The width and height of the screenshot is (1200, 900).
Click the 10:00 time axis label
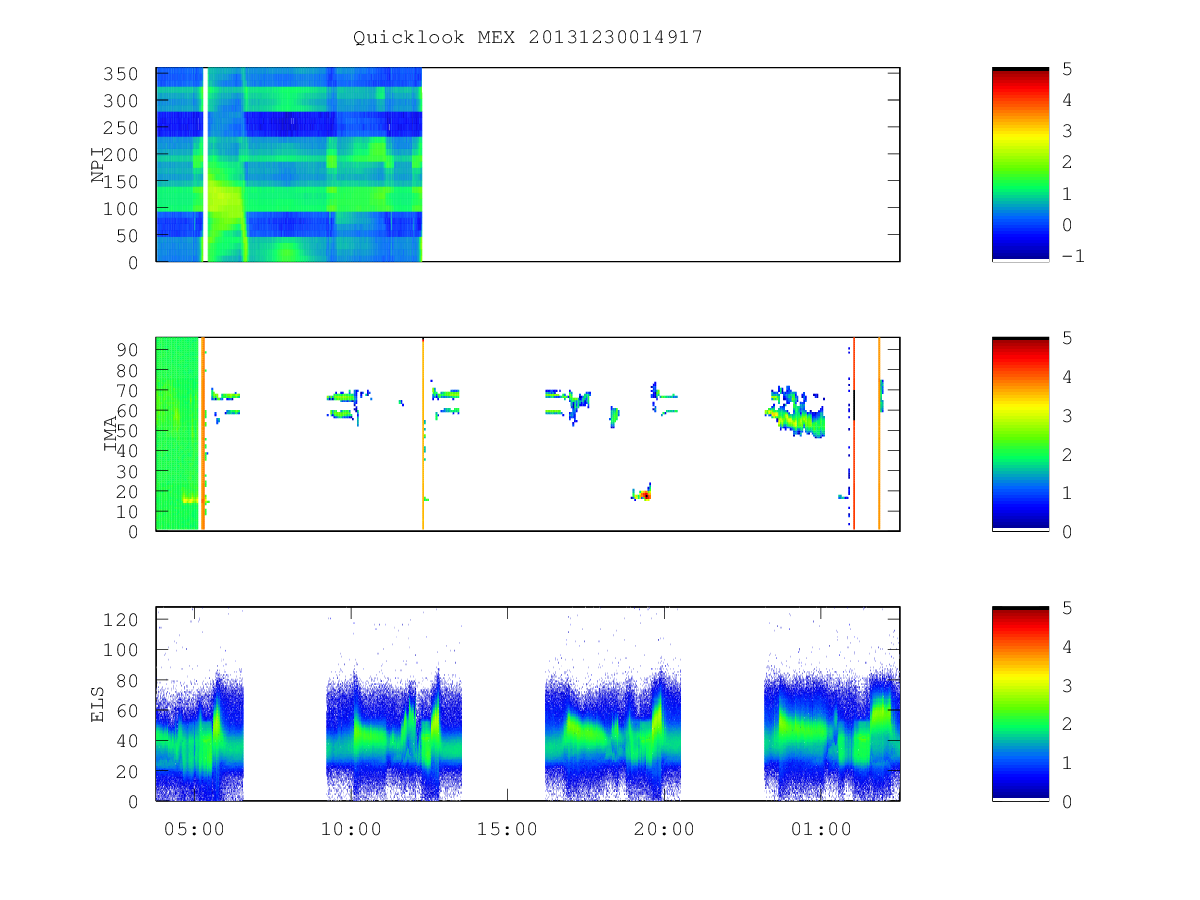[351, 829]
